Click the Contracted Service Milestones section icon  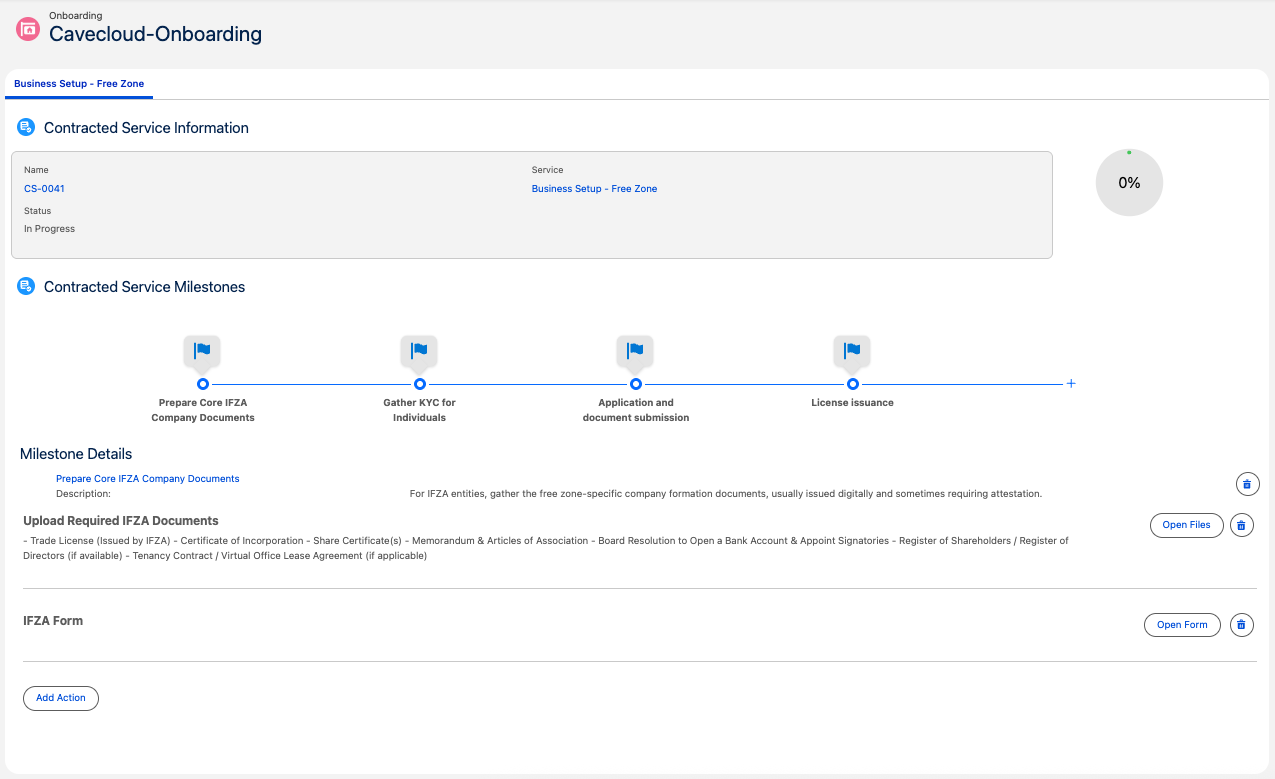click(x=25, y=286)
